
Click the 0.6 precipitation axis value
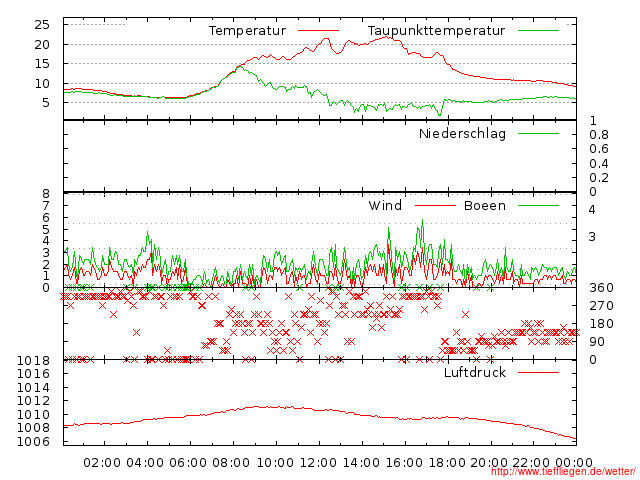click(599, 149)
